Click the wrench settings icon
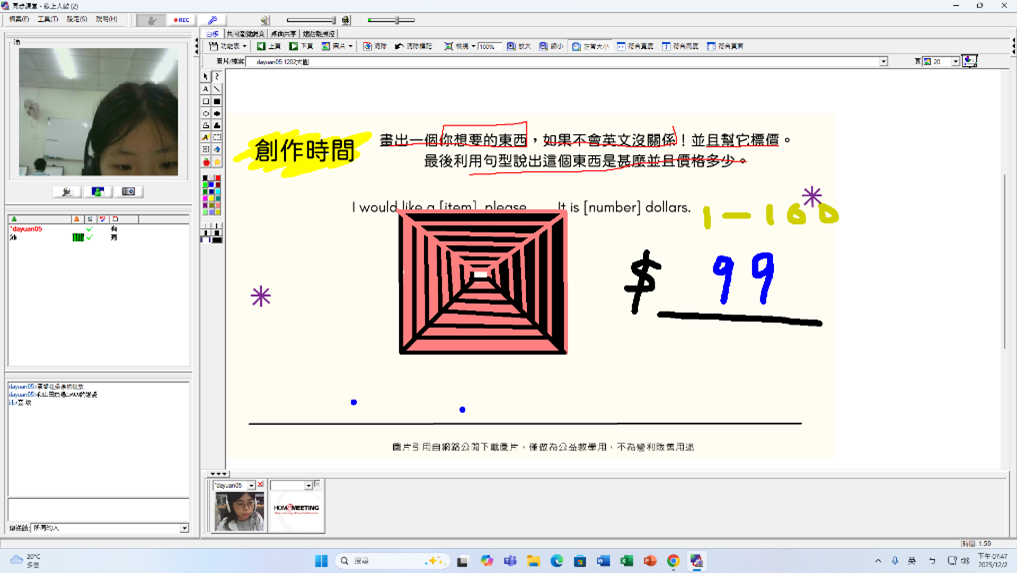 (x=212, y=20)
